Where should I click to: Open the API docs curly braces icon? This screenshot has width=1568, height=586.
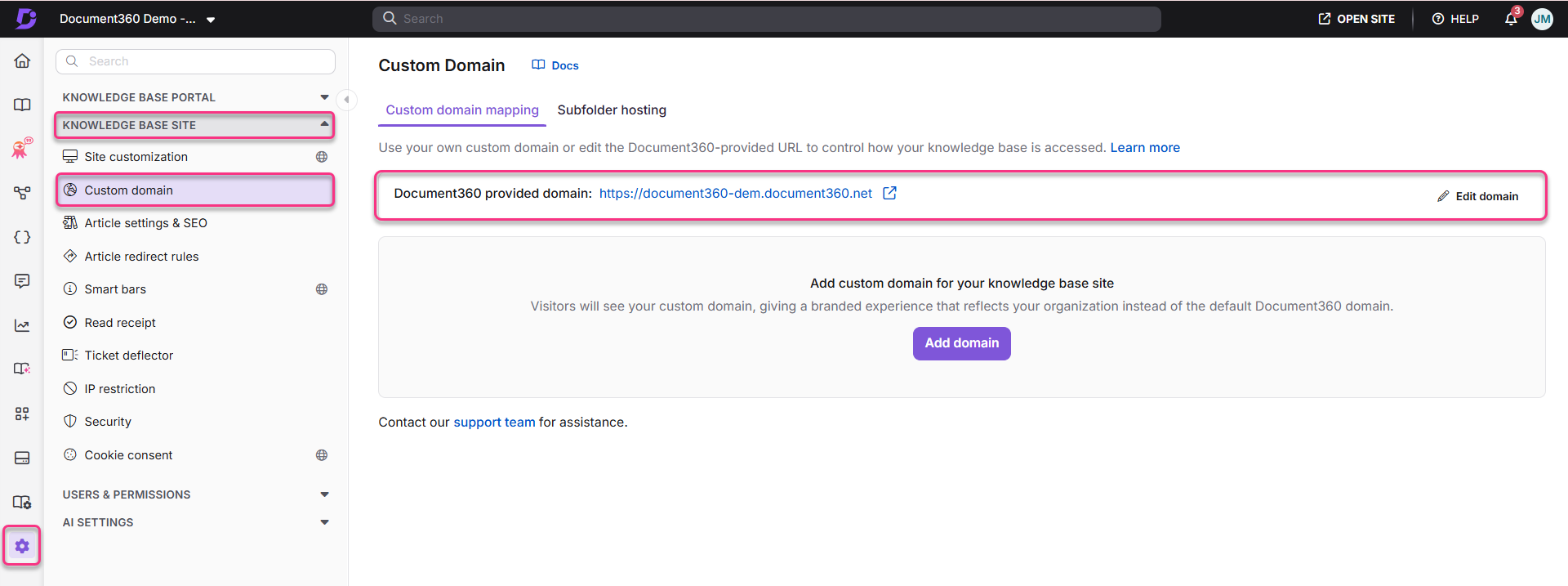pyautogui.click(x=22, y=237)
